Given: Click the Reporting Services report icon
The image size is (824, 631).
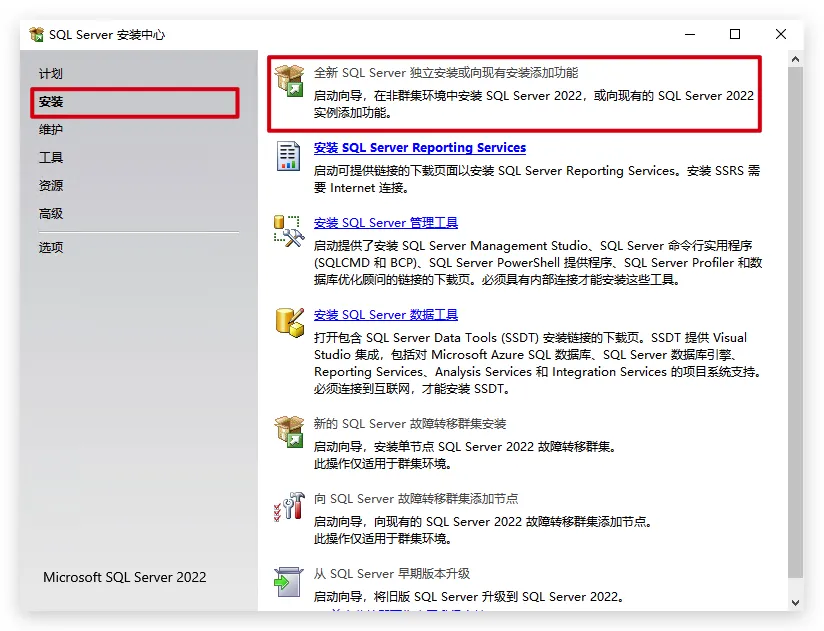Looking at the screenshot, I should coord(289,156).
